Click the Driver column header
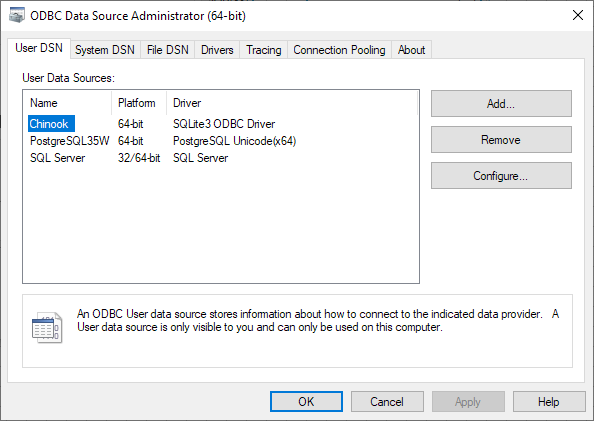The width and height of the screenshot is (594, 421). tap(292, 103)
